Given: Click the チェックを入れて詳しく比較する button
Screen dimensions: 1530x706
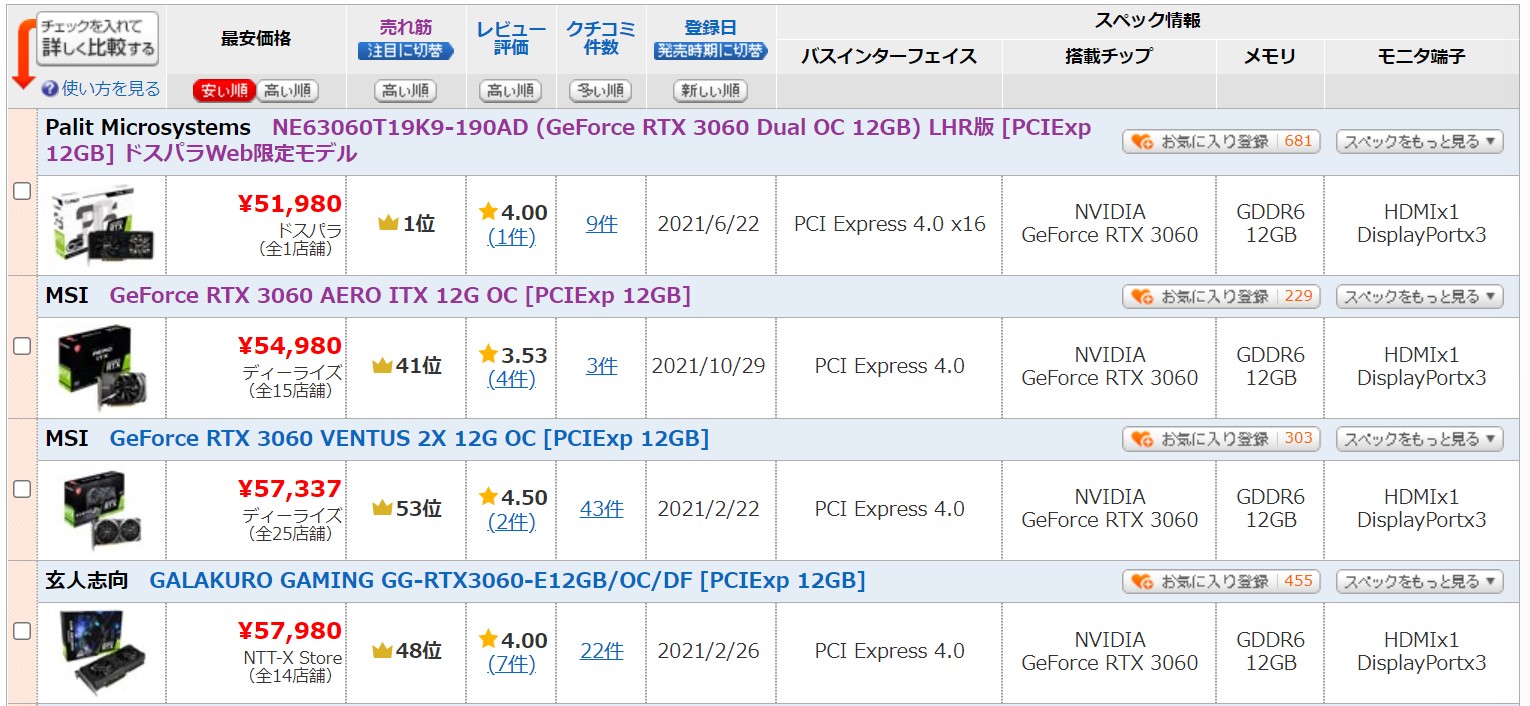Looking at the screenshot, I should tap(98, 39).
